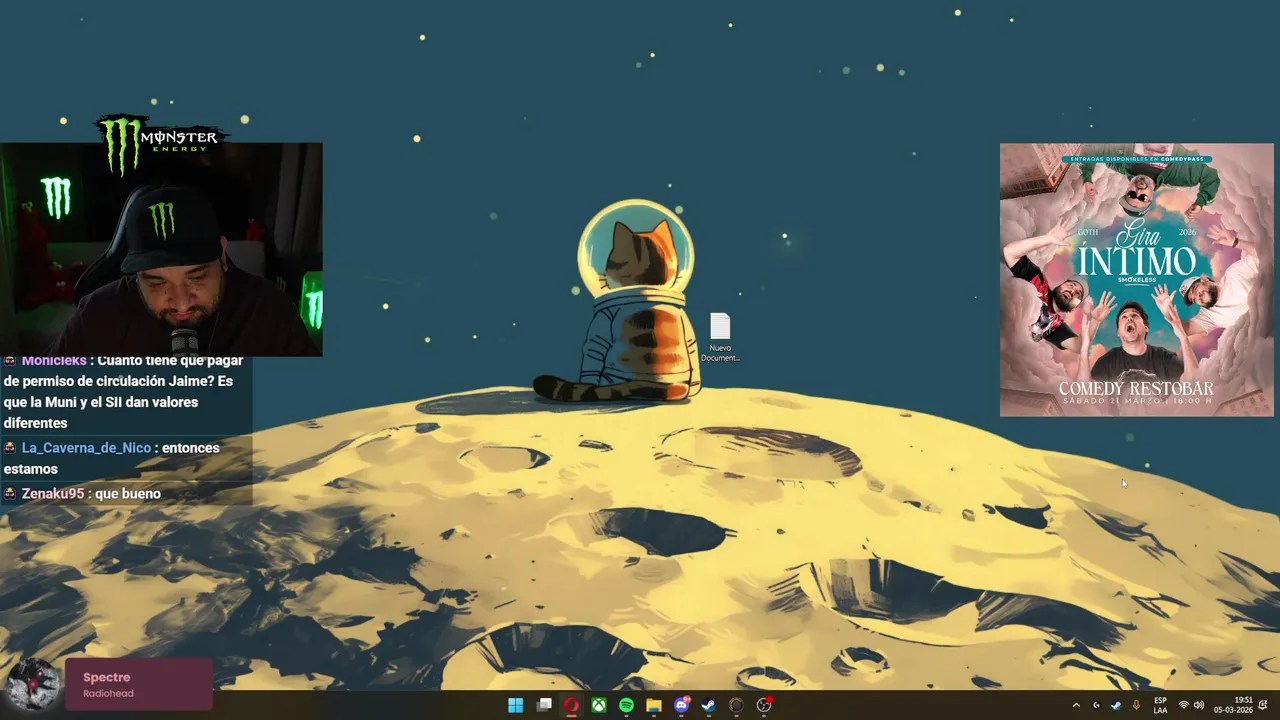Click the Spectre Radiohead now-playing widget

[x=139, y=684]
